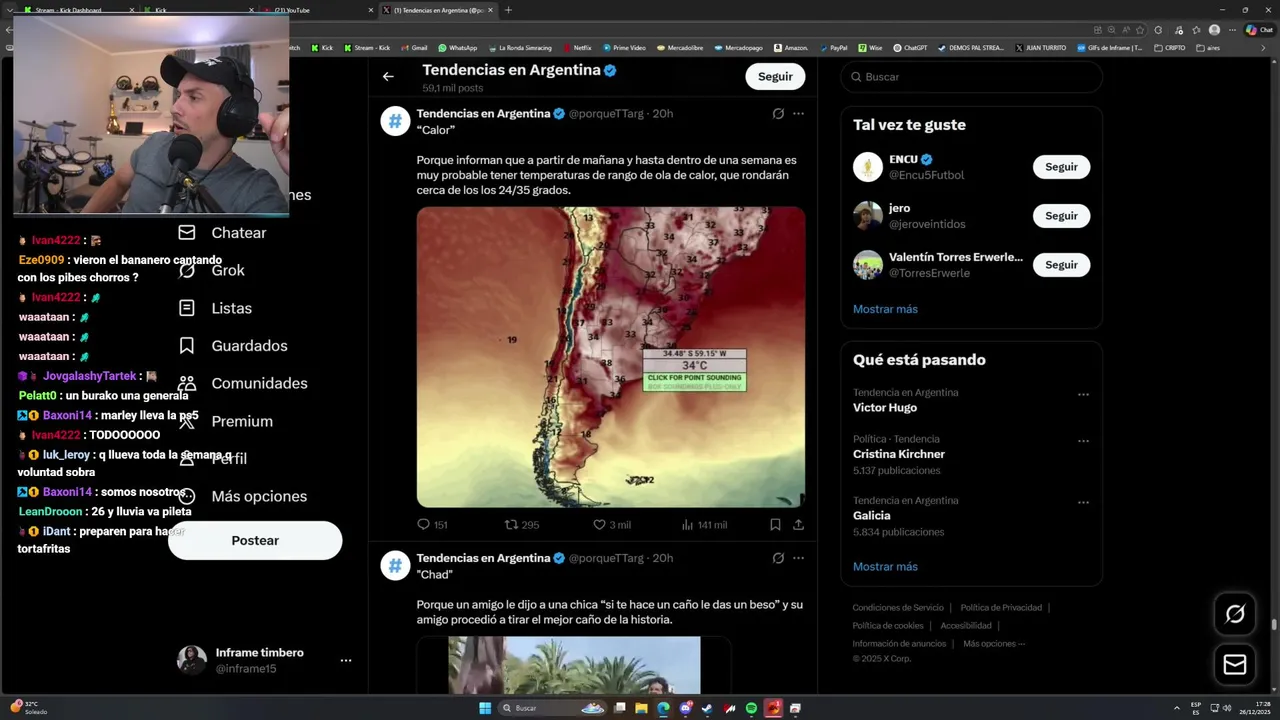Open ChatGPT bookmark
The height and width of the screenshot is (720, 1280).
pyautogui.click(x=910, y=47)
